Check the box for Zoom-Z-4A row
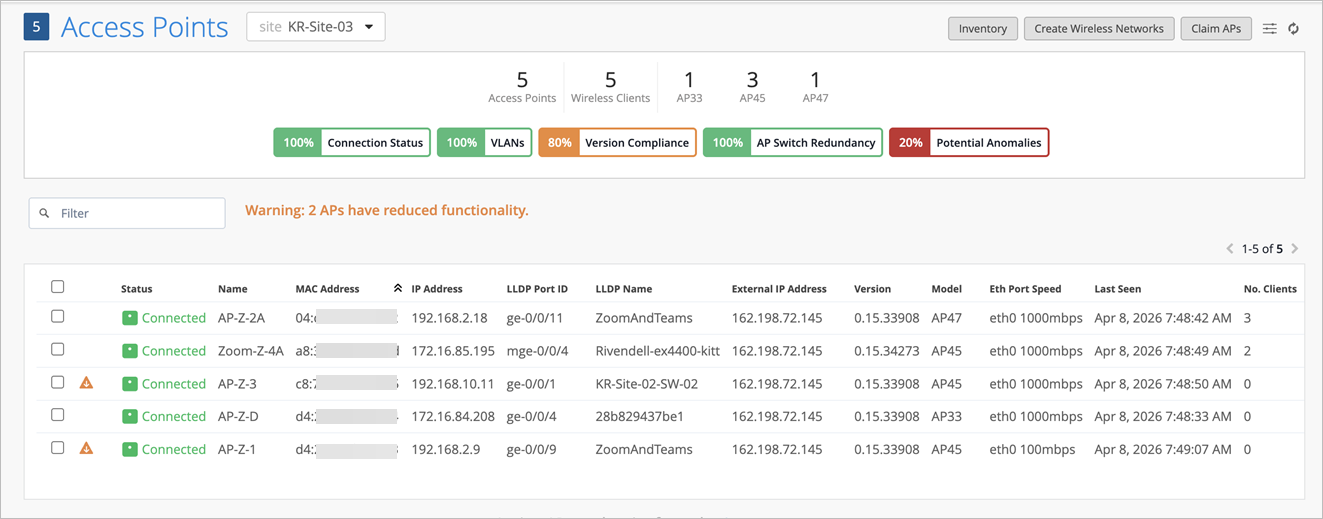The height and width of the screenshot is (519, 1323). [x=58, y=349]
